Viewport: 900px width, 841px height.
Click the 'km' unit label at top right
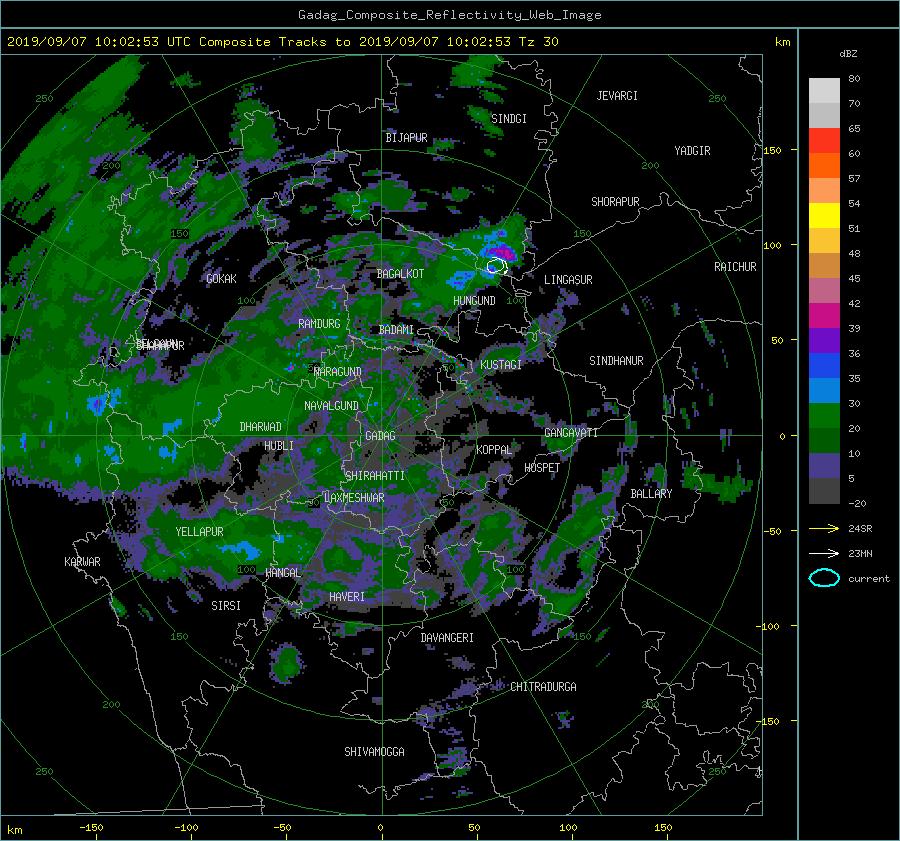pos(782,42)
